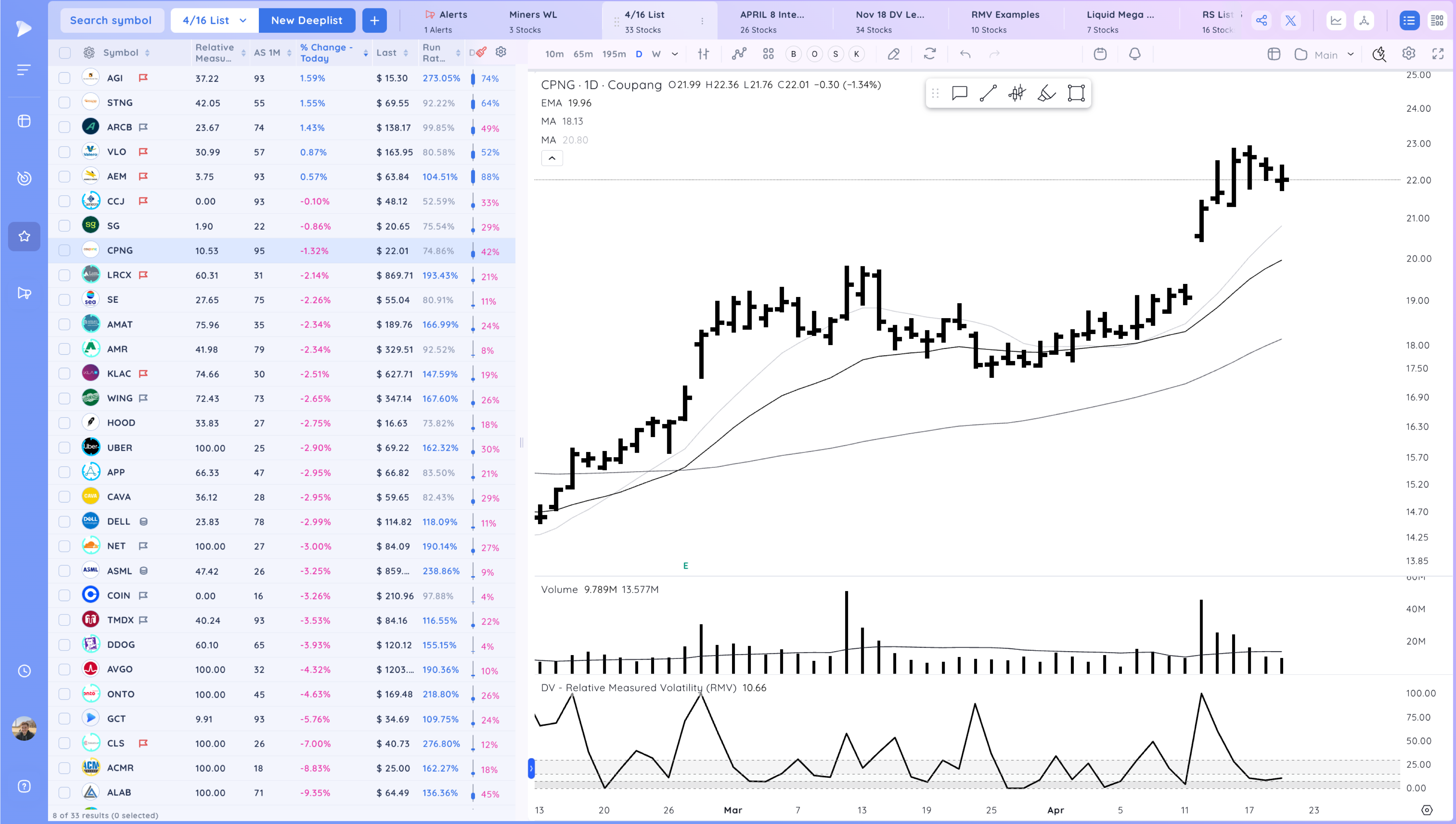Collapse the indicator legend chevron
1456x824 pixels.
[x=552, y=158]
